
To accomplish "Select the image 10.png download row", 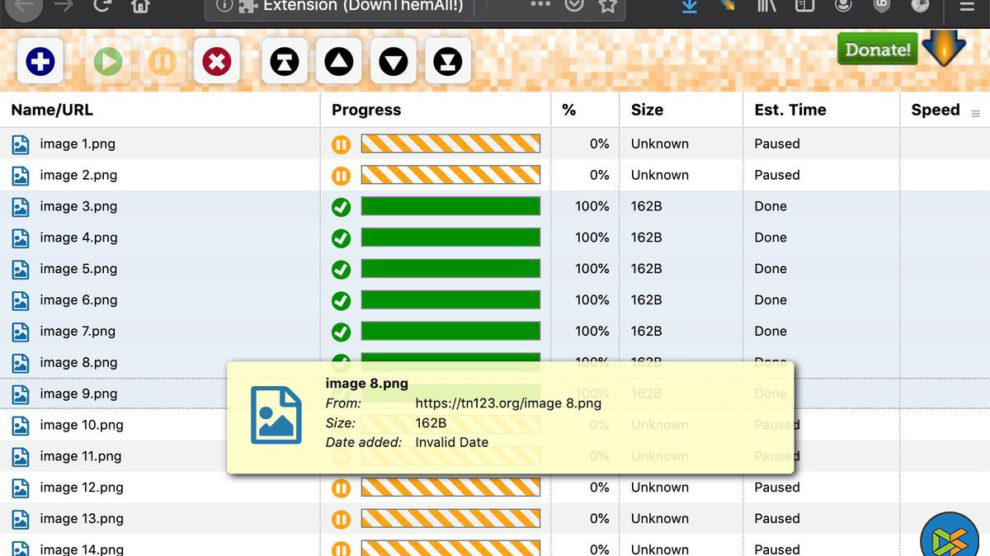I will pyautogui.click(x=82, y=425).
